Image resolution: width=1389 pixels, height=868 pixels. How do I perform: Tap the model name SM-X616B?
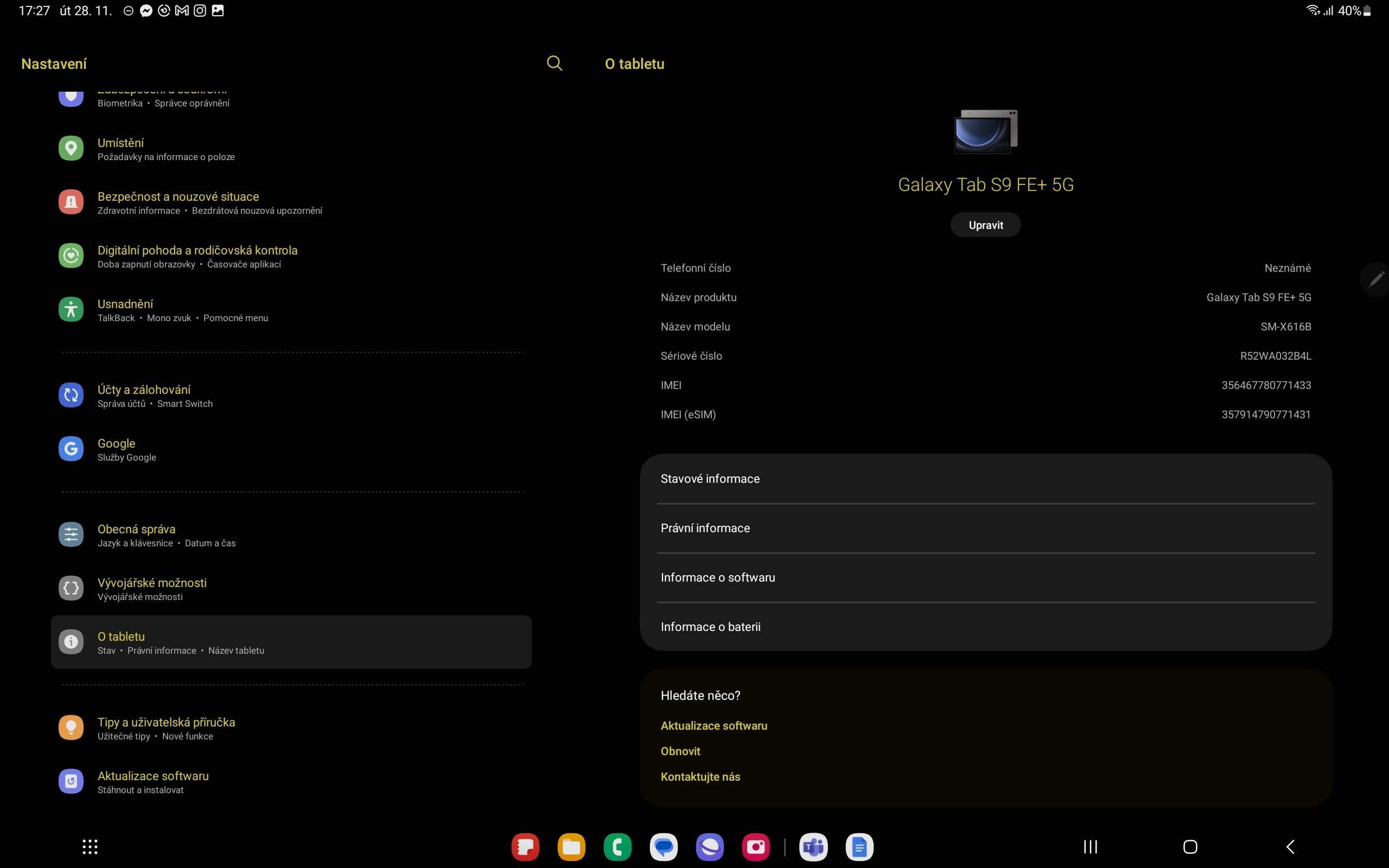[x=1286, y=327]
